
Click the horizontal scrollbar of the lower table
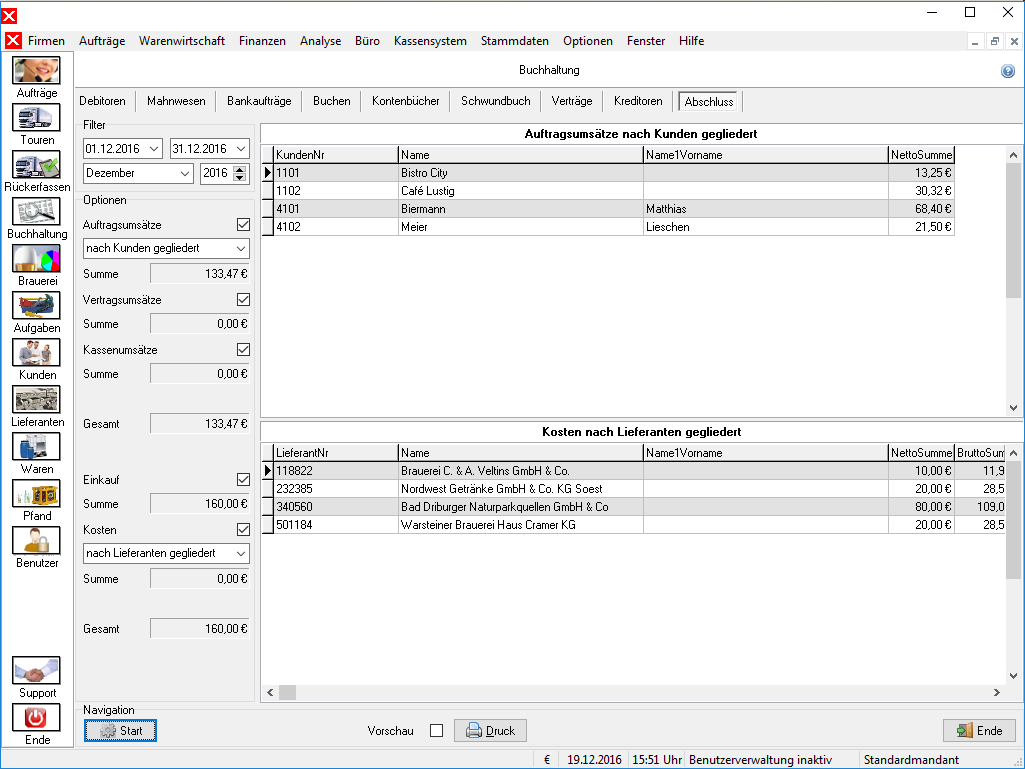pyautogui.click(x=632, y=692)
